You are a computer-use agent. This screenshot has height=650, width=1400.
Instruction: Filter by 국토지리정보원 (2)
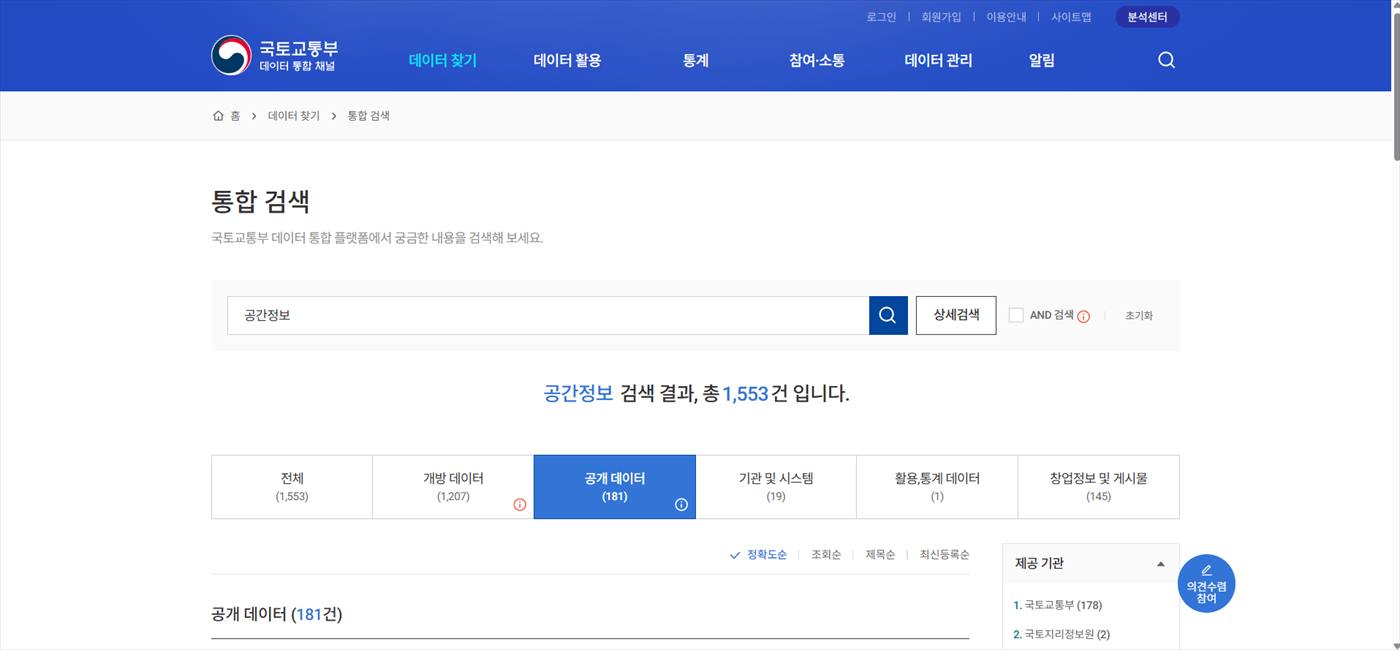click(1061, 634)
